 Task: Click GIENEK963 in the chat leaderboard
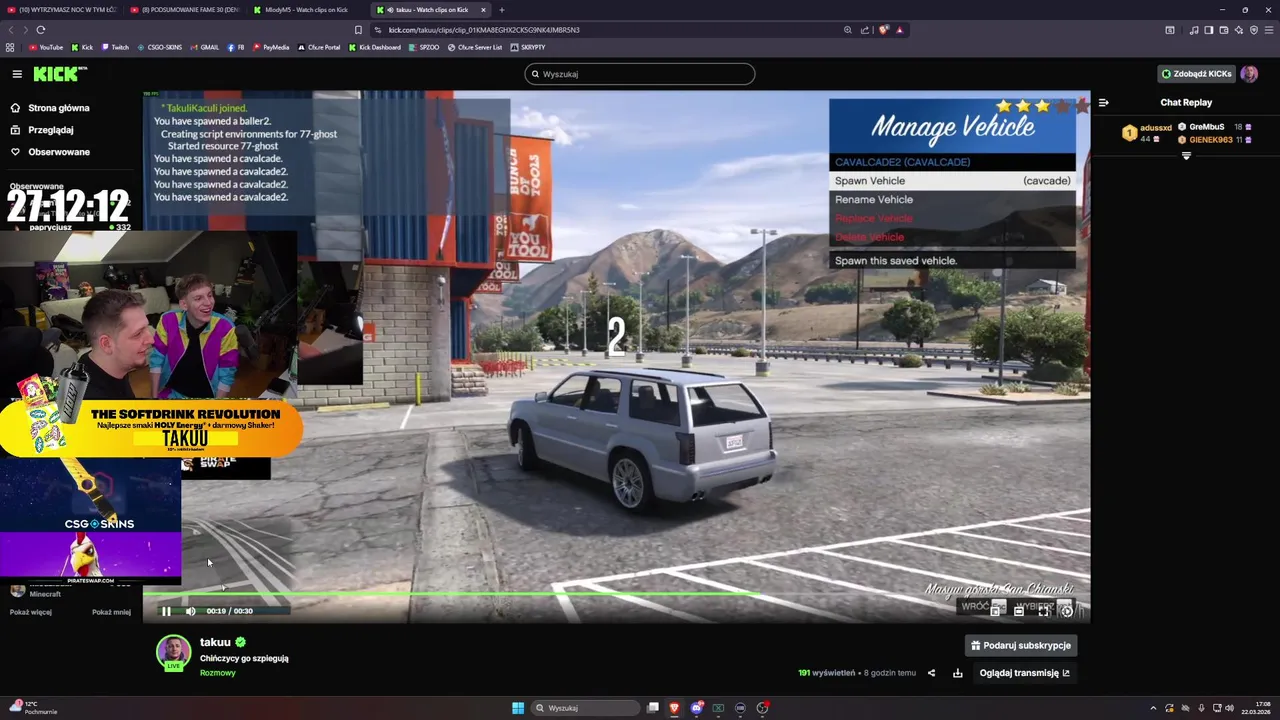1210,140
